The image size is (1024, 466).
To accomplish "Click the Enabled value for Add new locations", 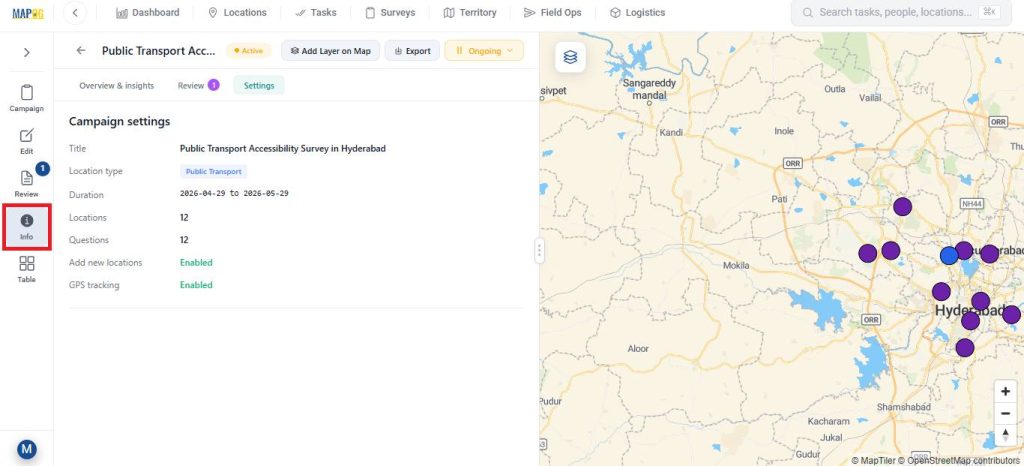I will coord(197,262).
